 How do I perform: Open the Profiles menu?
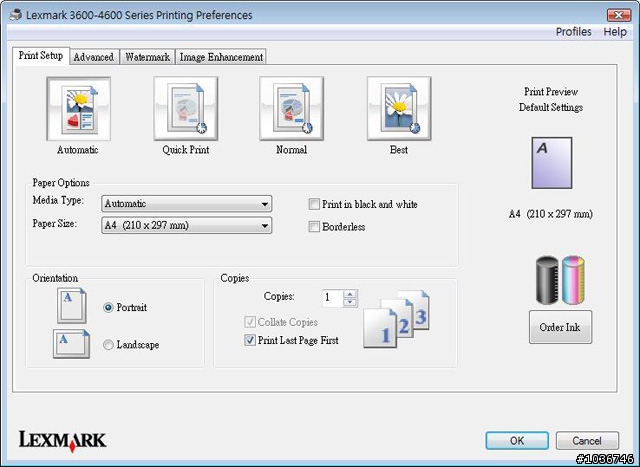point(573,32)
